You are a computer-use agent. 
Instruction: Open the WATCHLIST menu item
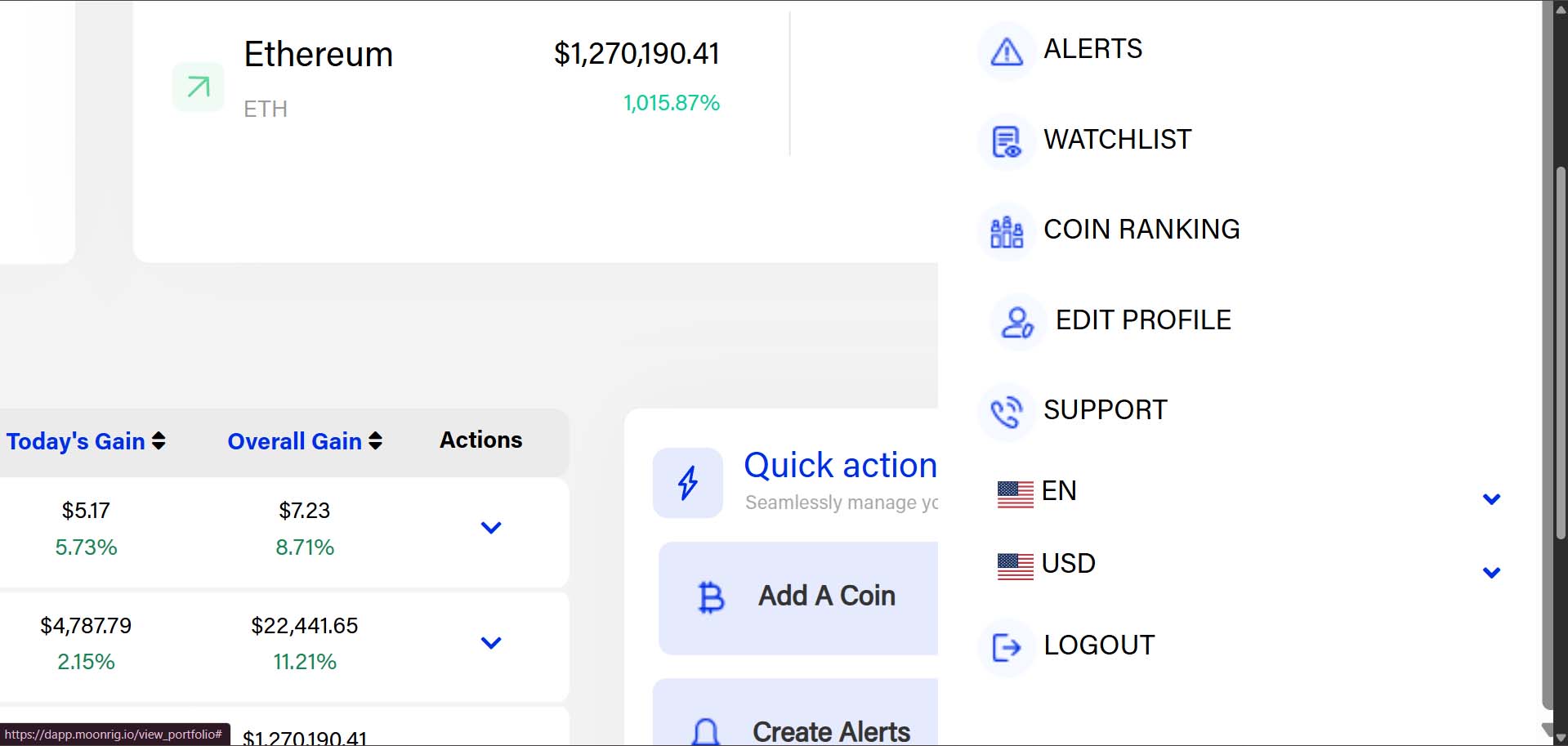[x=1118, y=140]
